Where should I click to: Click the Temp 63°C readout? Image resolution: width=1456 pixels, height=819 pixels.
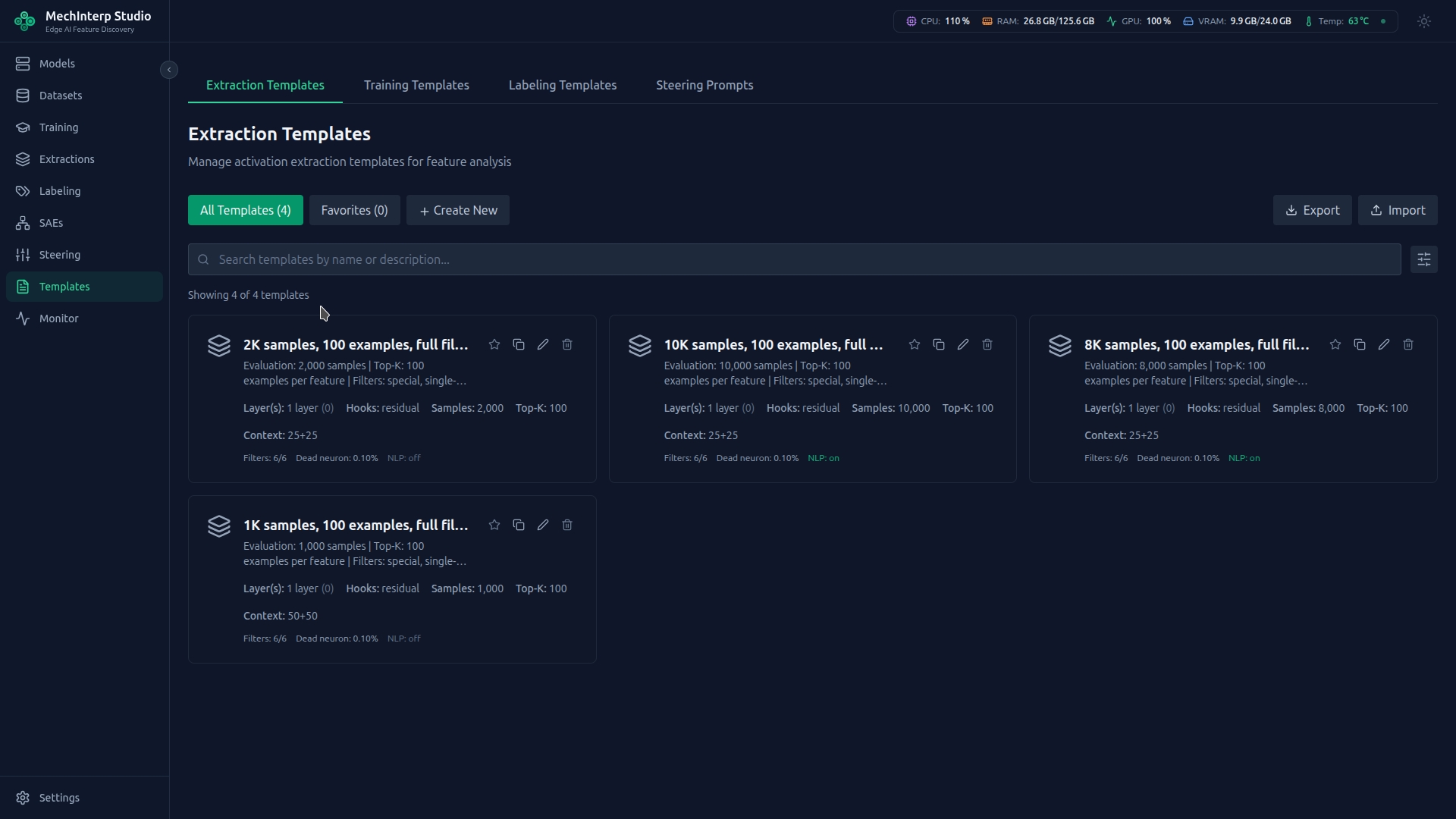[x=1336, y=21]
